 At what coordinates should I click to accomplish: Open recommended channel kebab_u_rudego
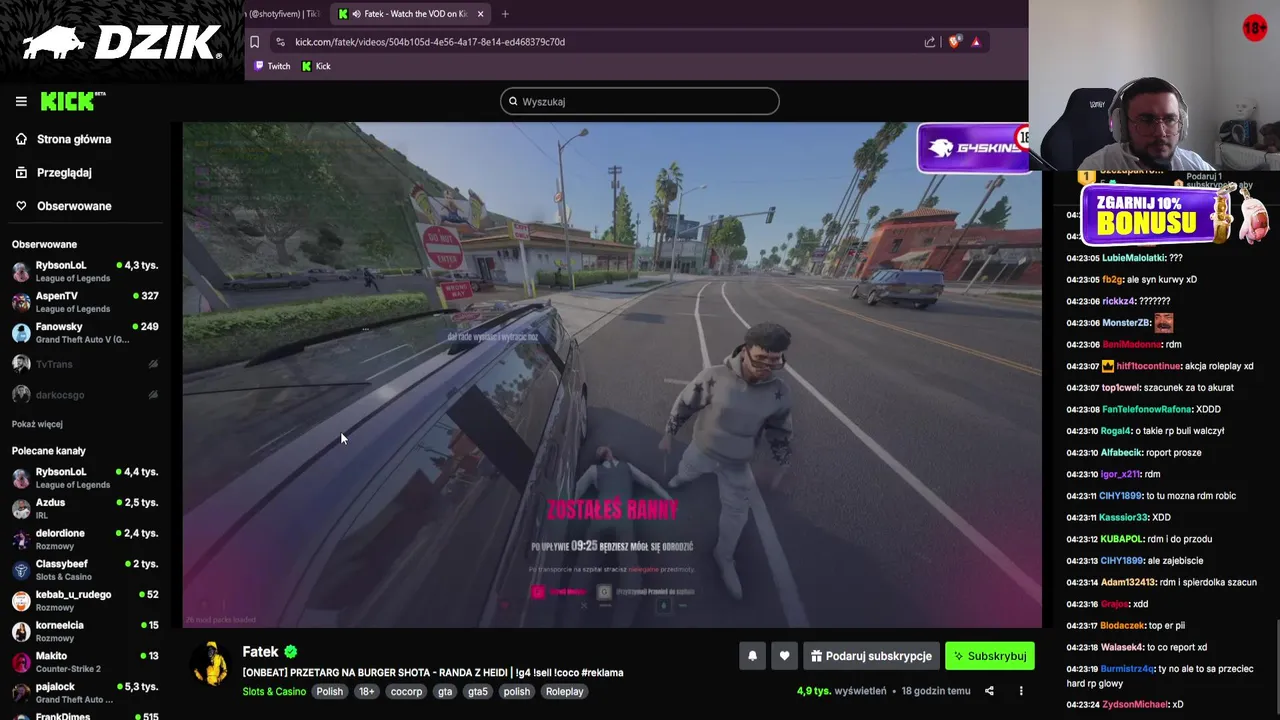pyautogui.click(x=85, y=600)
